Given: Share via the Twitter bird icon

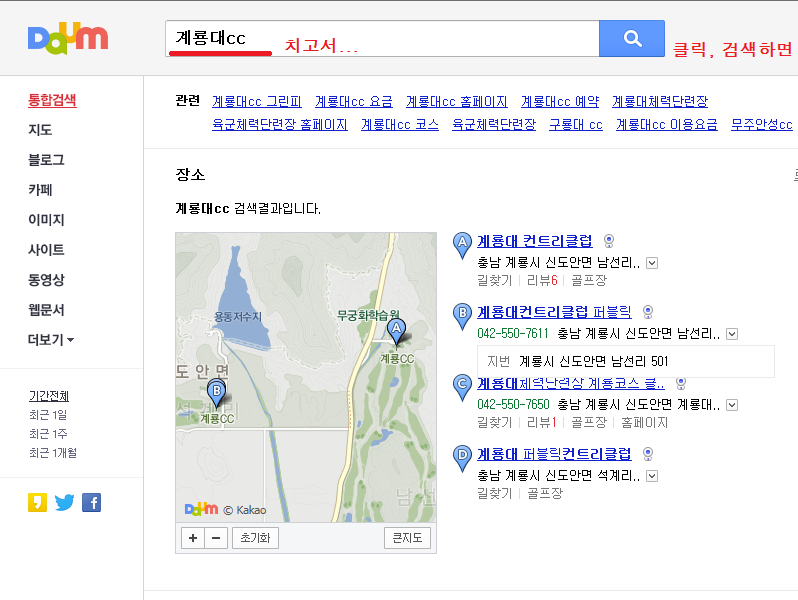Looking at the screenshot, I should point(65,503).
